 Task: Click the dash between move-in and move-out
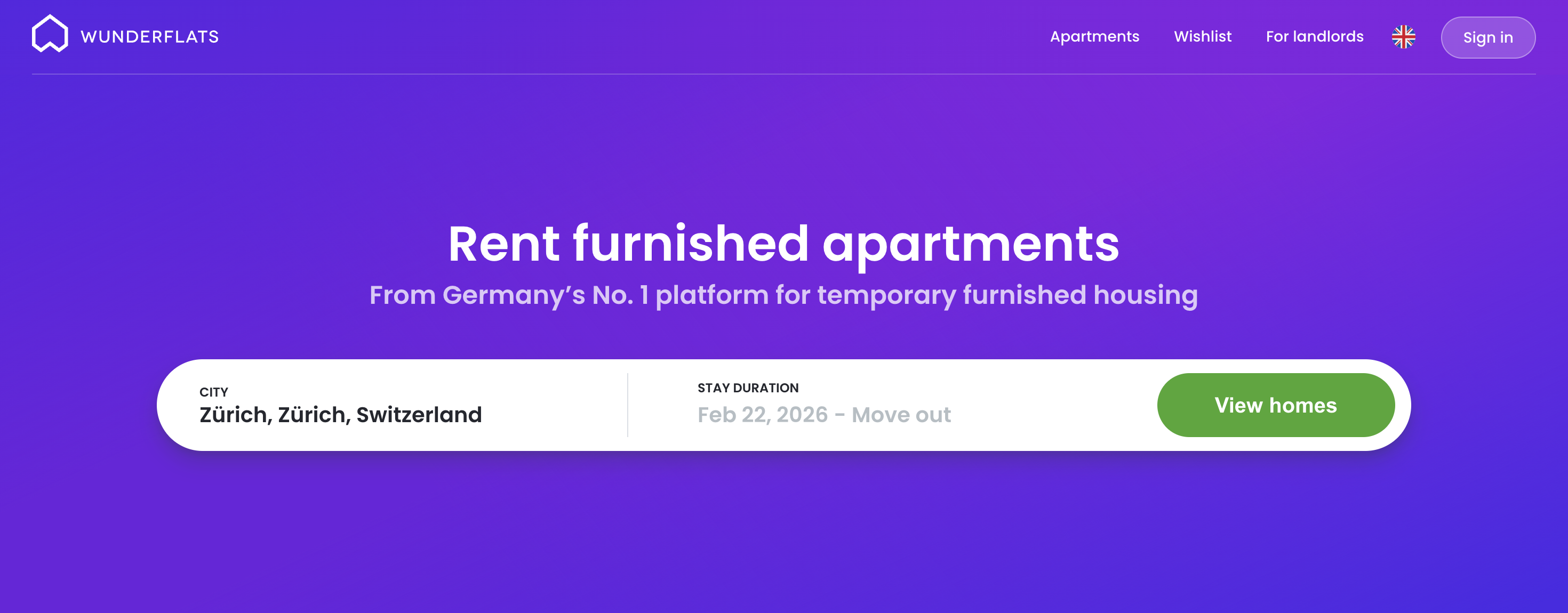(x=839, y=415)
